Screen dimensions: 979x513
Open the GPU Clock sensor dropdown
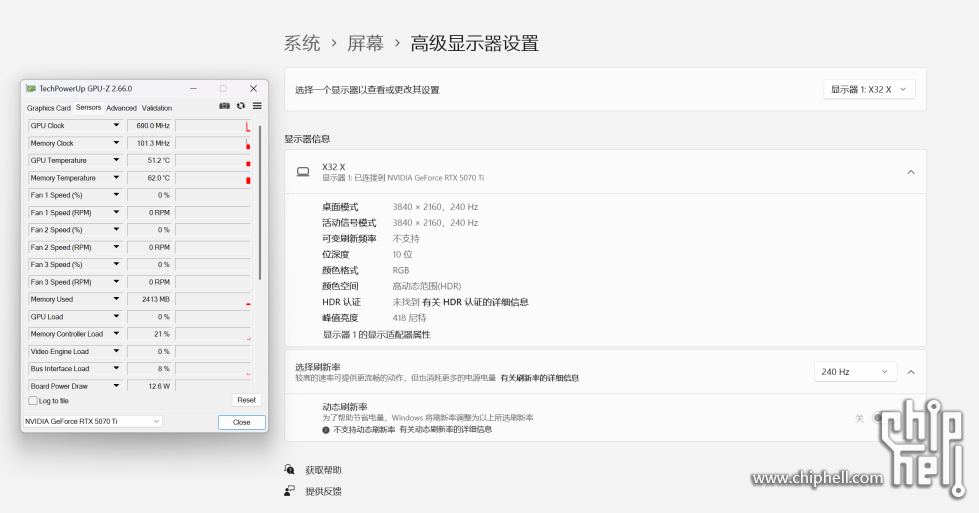(116, 125)
